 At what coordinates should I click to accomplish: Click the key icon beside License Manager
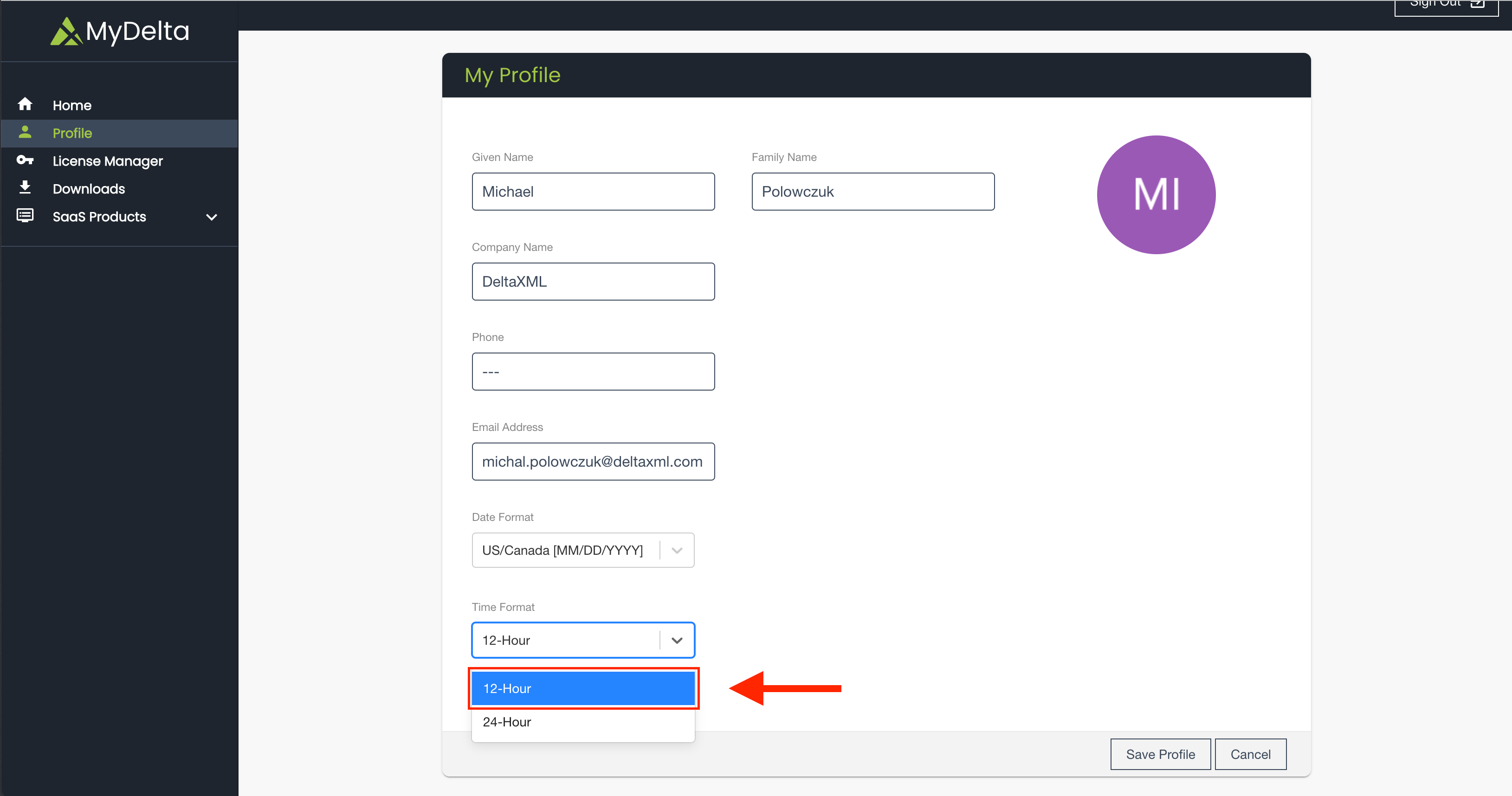point(26,160)
